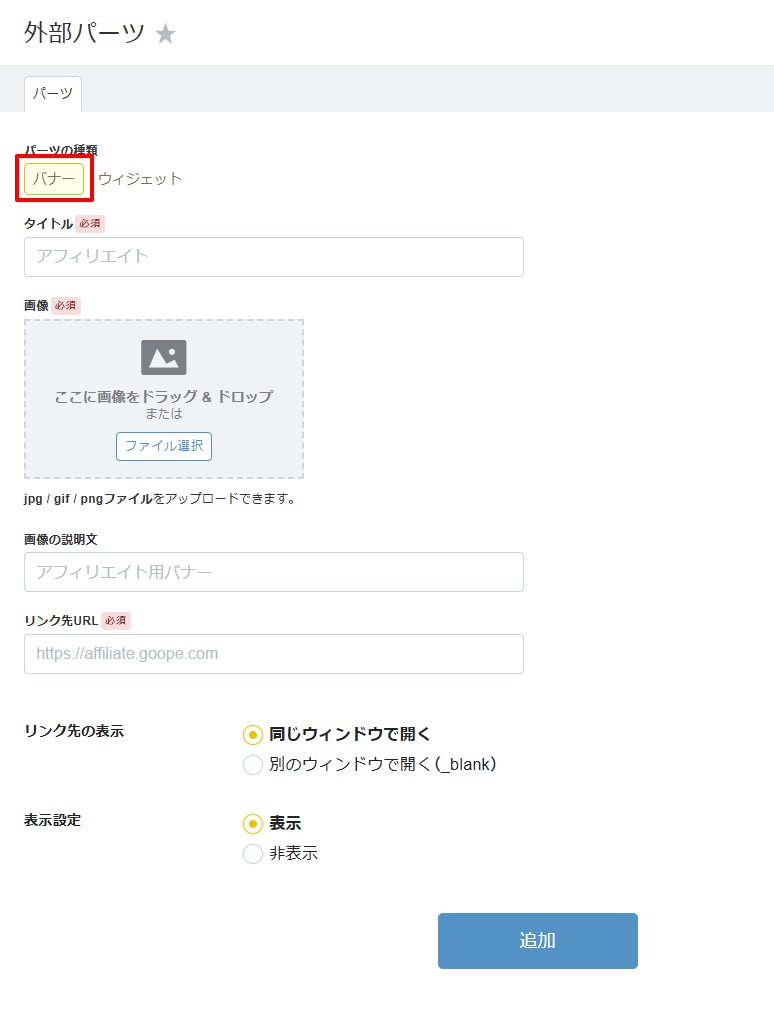Click the blue 追加 button
Image resolution: width=774 pixels, height=1035 pixels.
coord(537,941)
